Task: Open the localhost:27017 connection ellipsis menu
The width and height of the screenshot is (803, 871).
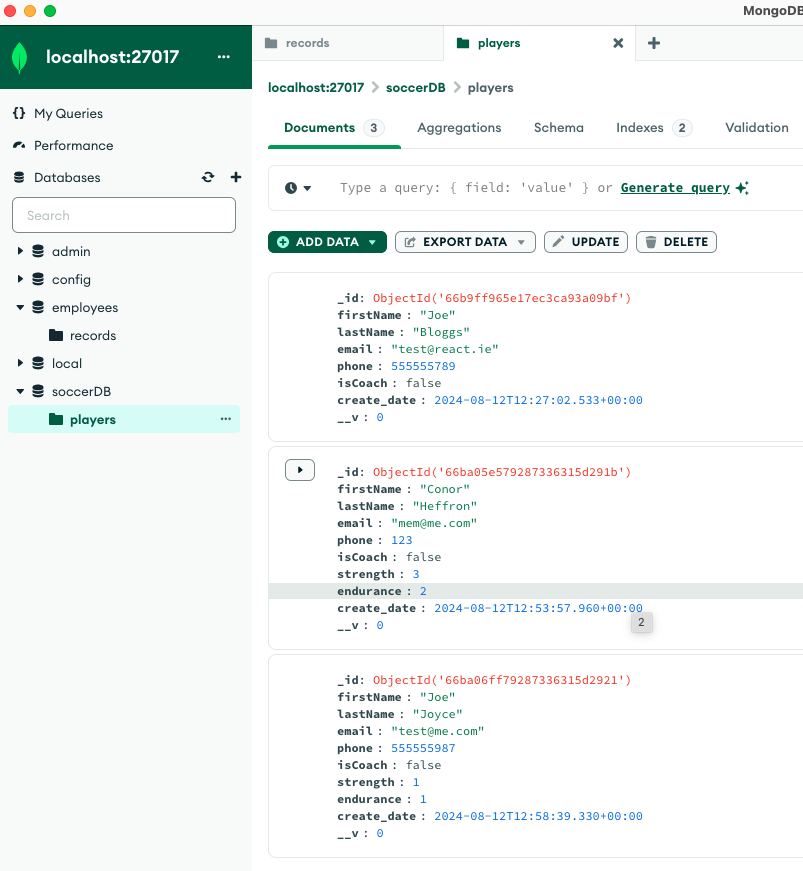Action: (x=223, y=57)
